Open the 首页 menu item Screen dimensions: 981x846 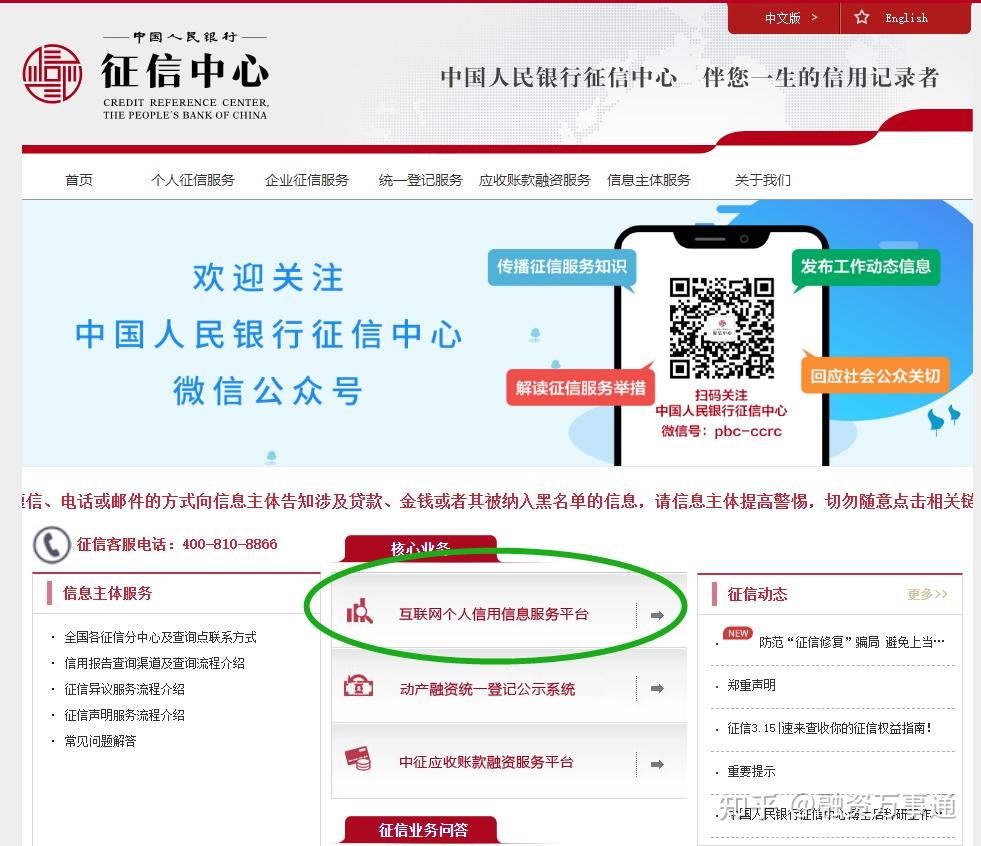coord(79,180)
